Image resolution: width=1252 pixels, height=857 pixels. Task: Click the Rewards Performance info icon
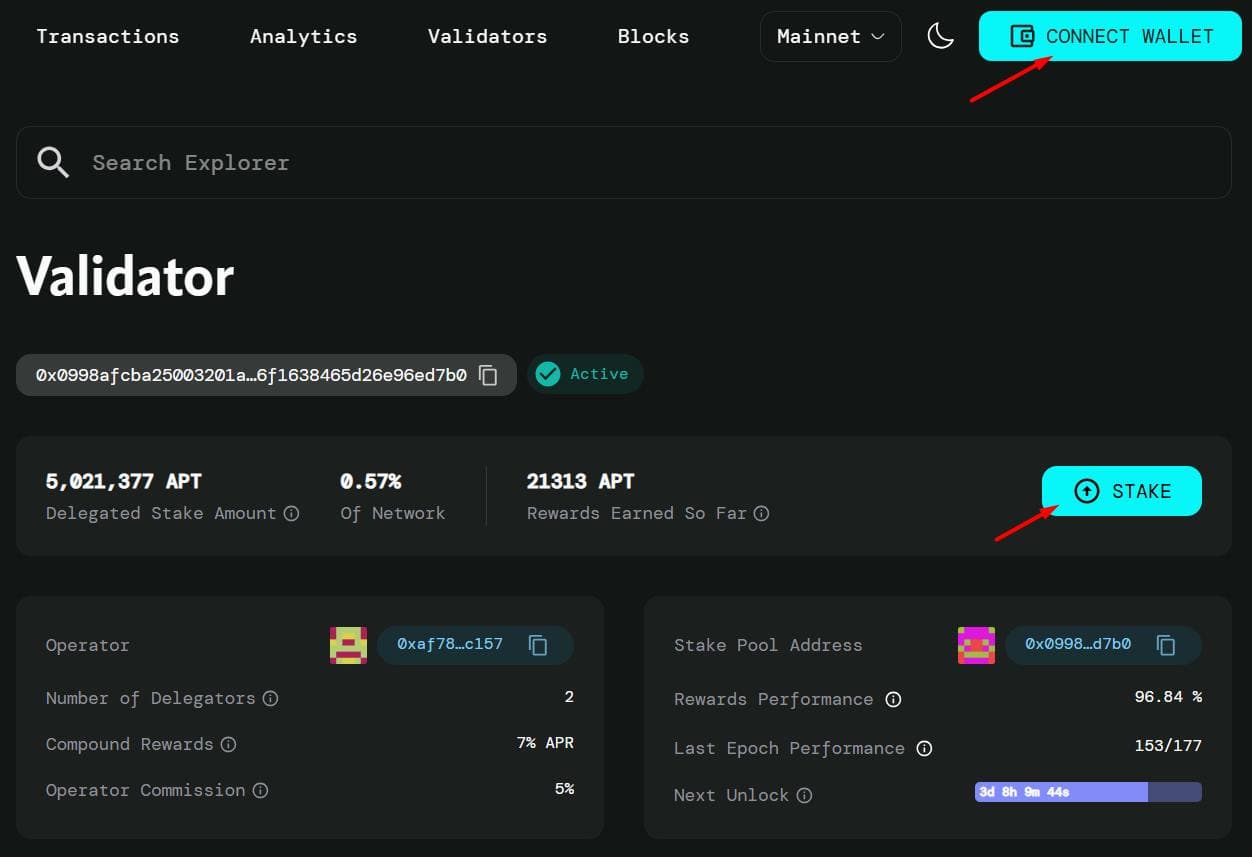[x=893, y=699]
